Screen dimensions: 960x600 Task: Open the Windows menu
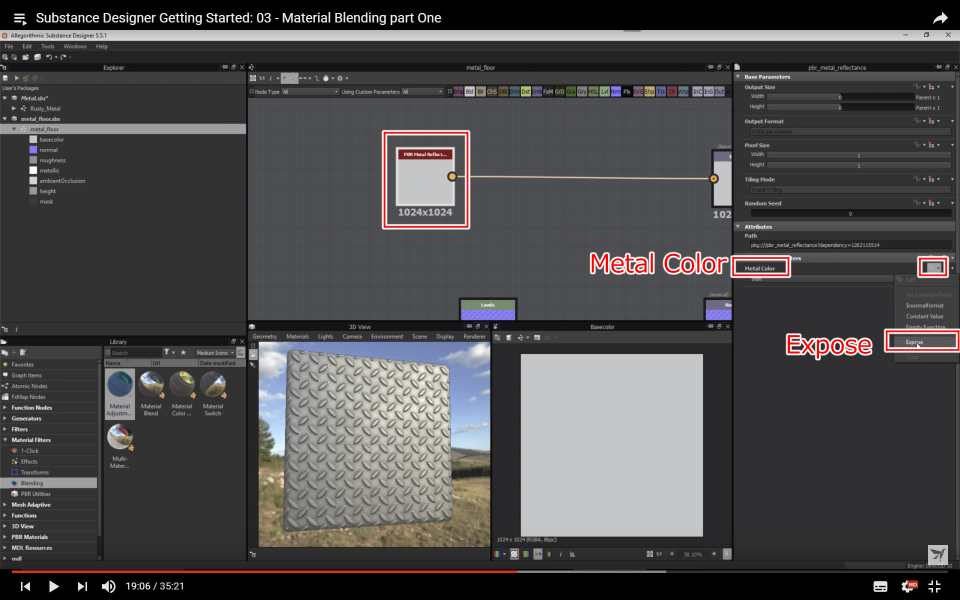click(75, 46)
